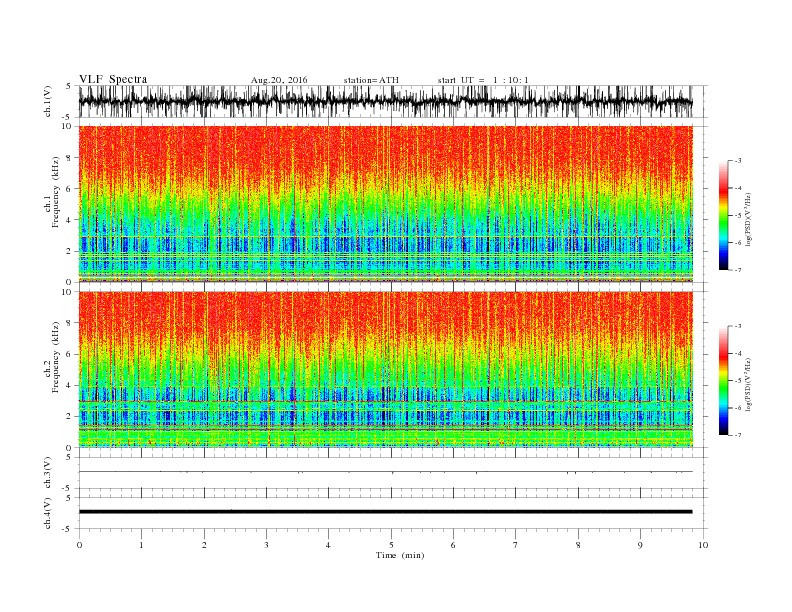The width and height of the screenshot is (792, 612).
Task: Click the bottom time axis tick label "4"
Action: tap(328, 545)
